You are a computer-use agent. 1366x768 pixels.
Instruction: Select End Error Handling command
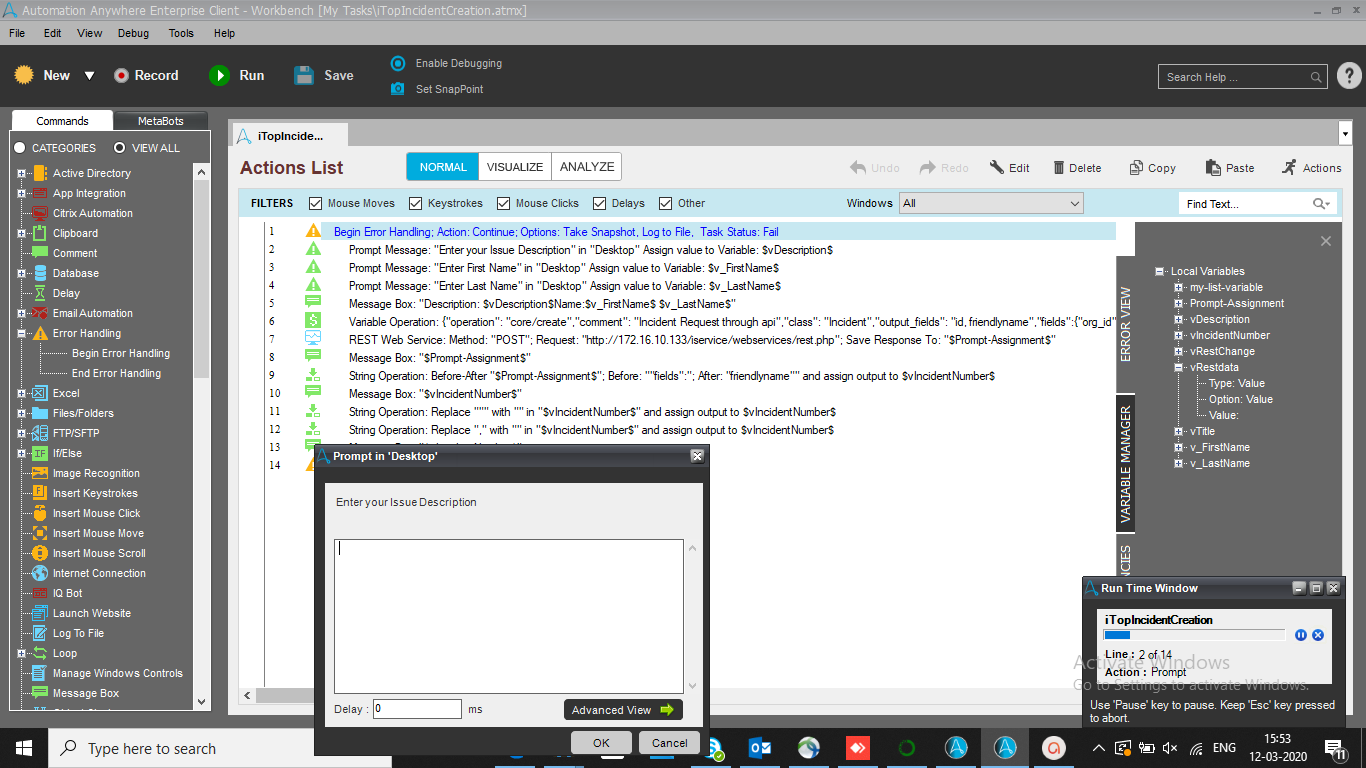116,373
